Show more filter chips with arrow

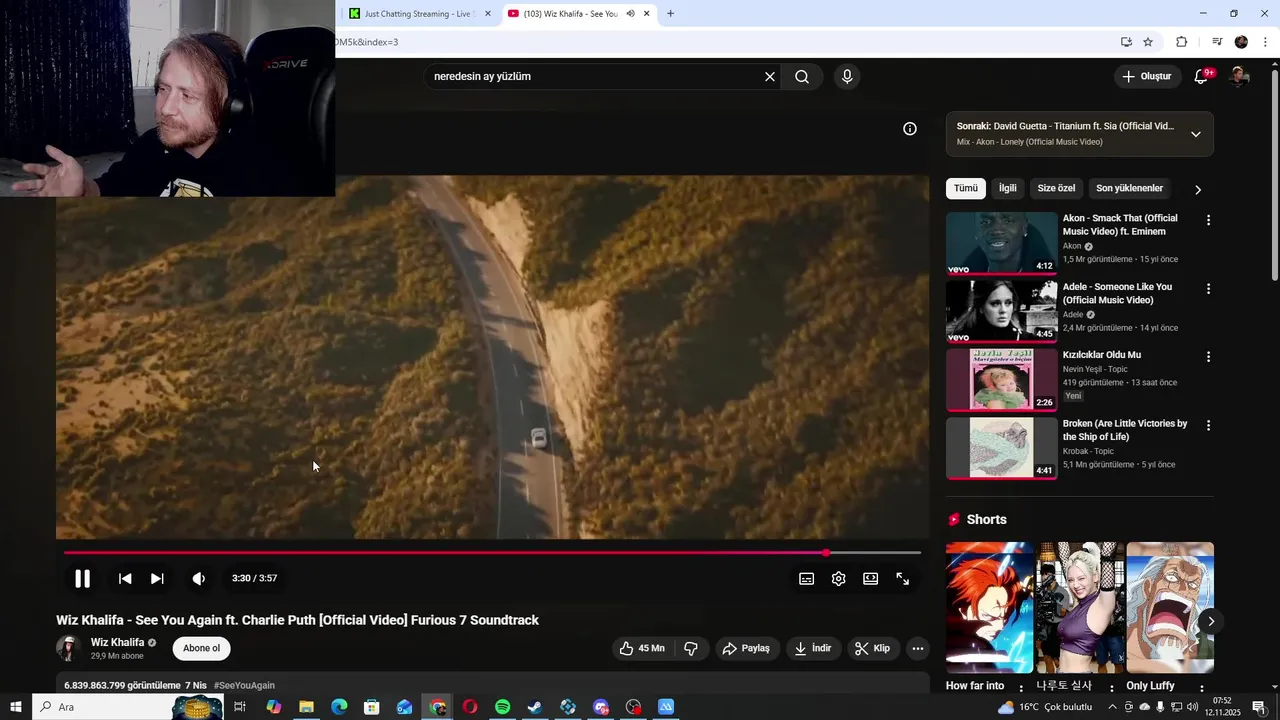[x=1198, y=189]
